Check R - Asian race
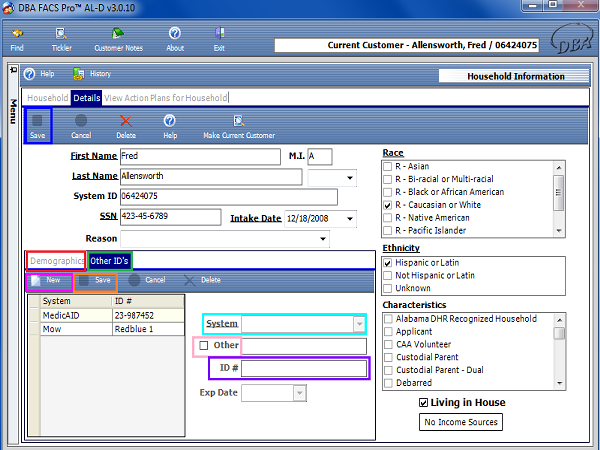 pos(388,166)
